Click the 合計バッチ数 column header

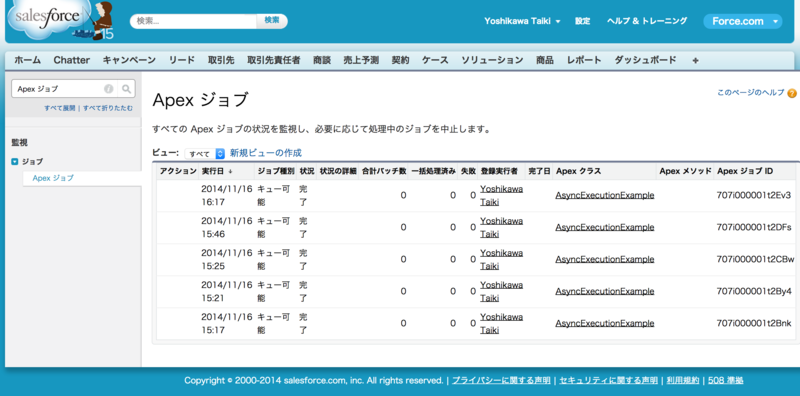[384, 171]
